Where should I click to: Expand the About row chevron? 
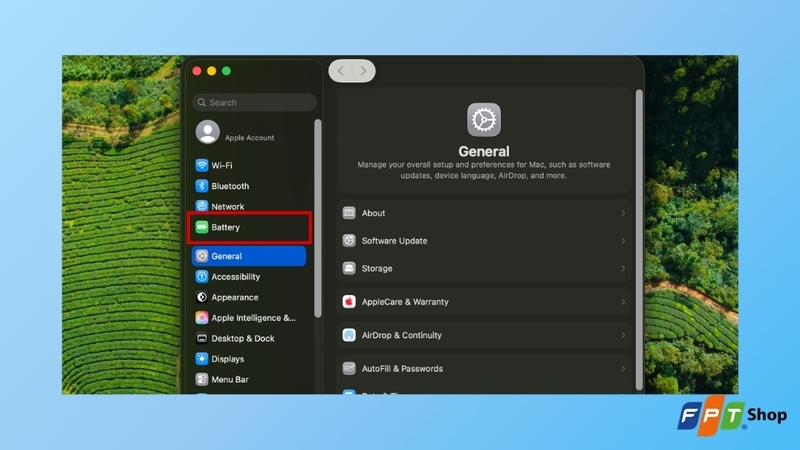[623, 213]
